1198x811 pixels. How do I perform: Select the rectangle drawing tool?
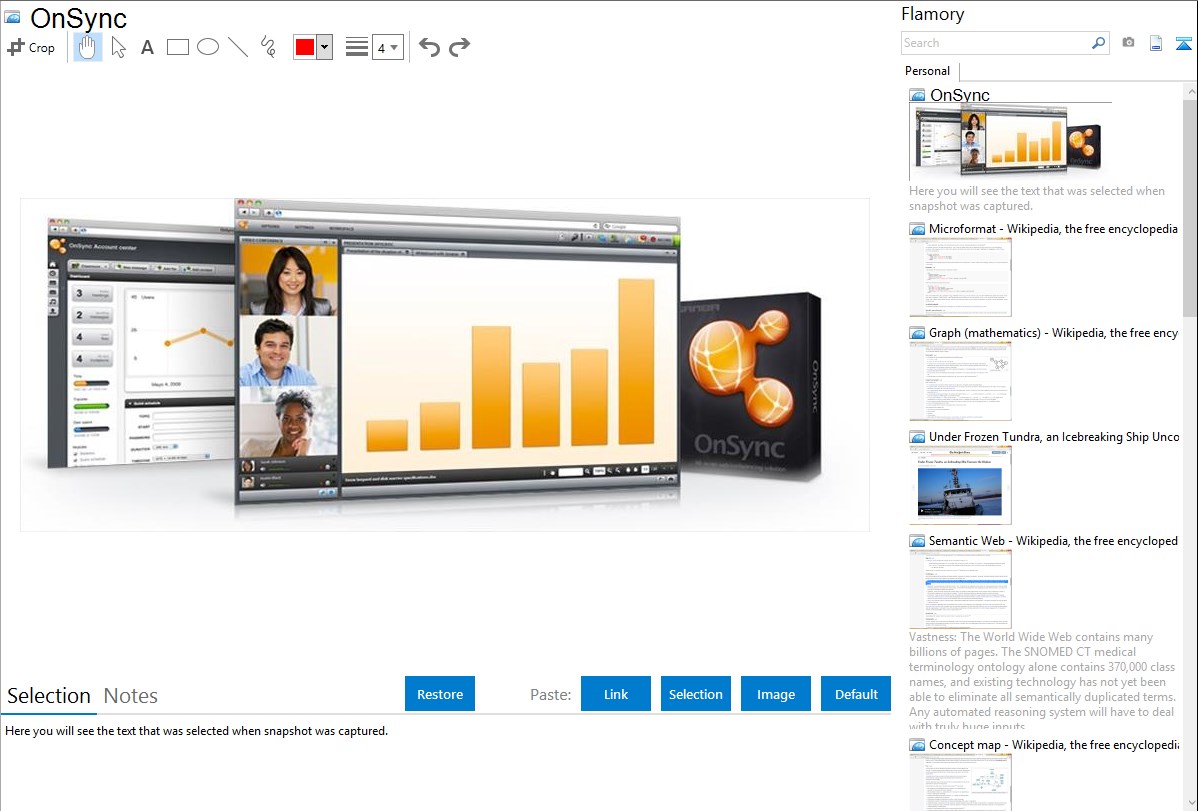pos(178,47)
